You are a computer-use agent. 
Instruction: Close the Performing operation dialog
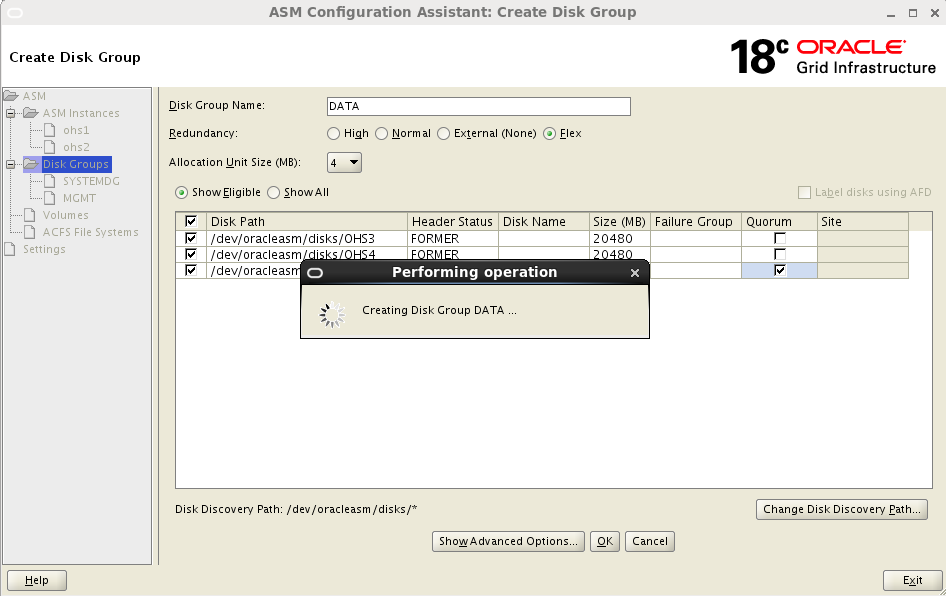pyautogui.click(x=635, y=273)
